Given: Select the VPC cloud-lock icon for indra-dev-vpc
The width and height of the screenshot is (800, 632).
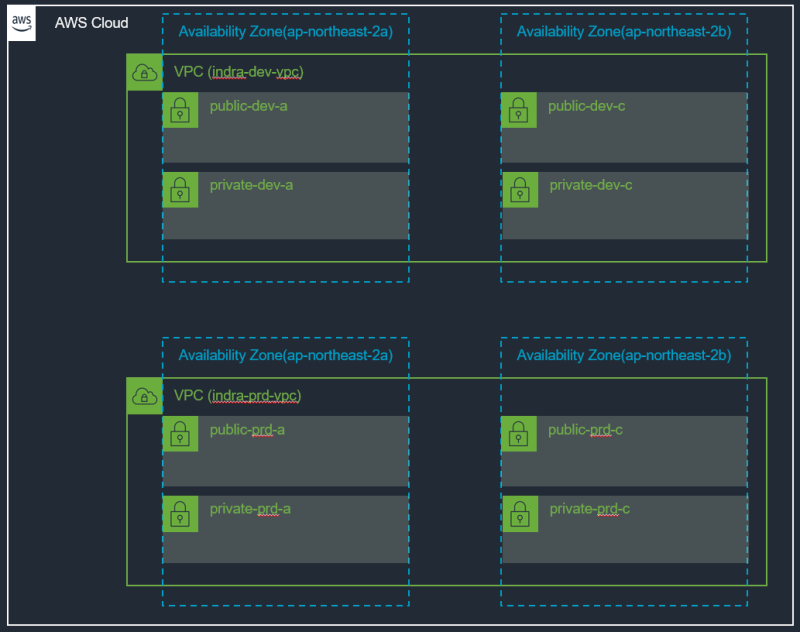Looking at the screenshot, I should click(x=144, y=72).
